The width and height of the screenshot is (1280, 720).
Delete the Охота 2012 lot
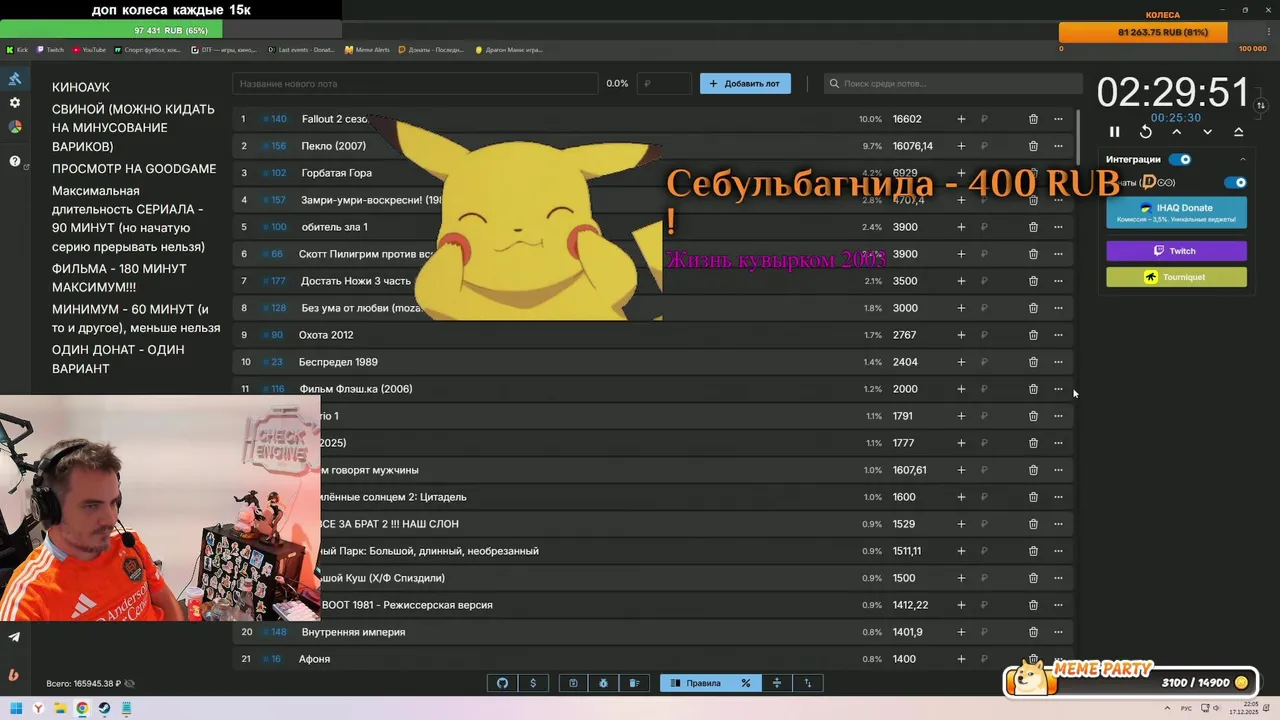click(x=1033, y=335)
